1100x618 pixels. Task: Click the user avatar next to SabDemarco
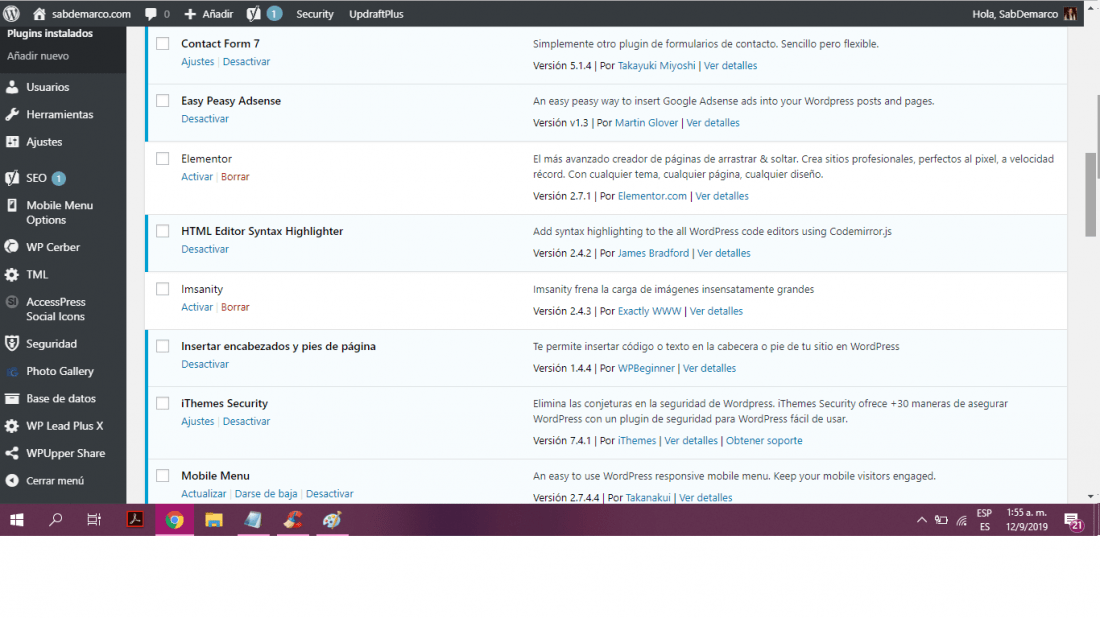click(x=1070, y=13)
